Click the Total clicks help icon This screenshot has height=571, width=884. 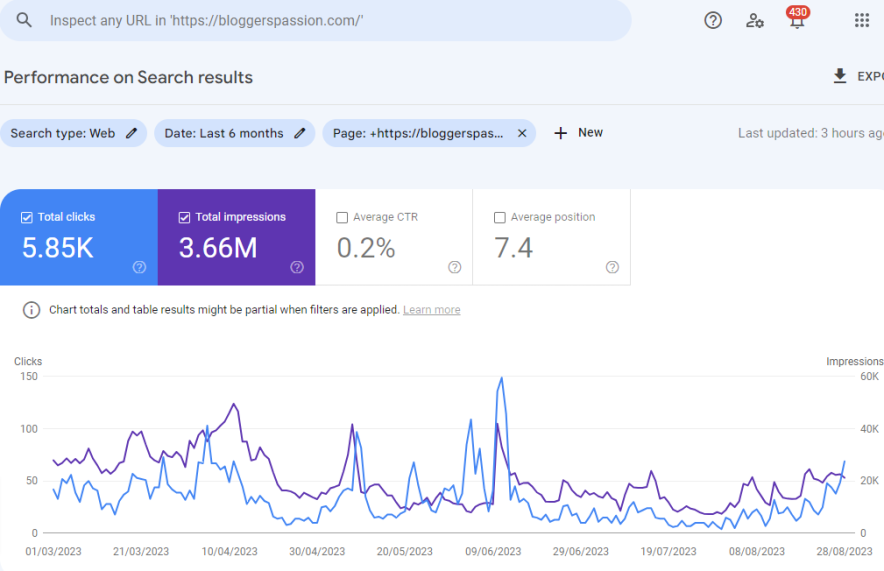(140, 267)
